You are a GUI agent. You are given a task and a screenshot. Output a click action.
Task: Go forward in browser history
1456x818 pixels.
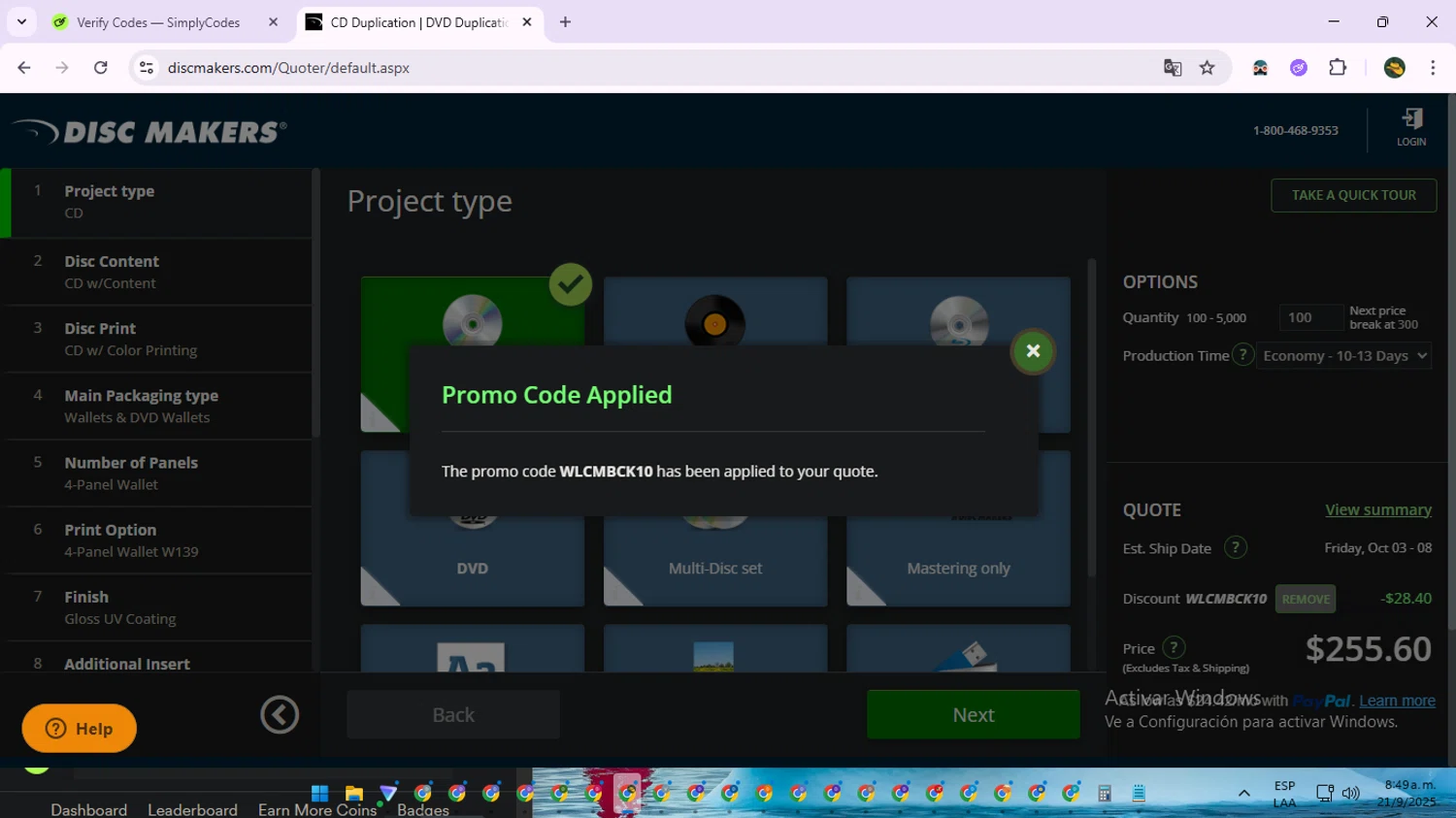pyautogui.click(x=62, y=68)
